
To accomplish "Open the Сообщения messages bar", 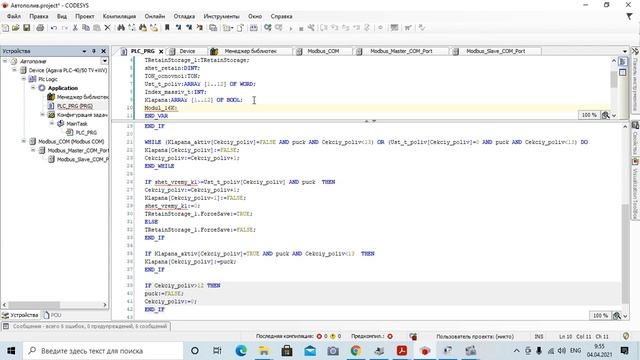I will 86,326.
